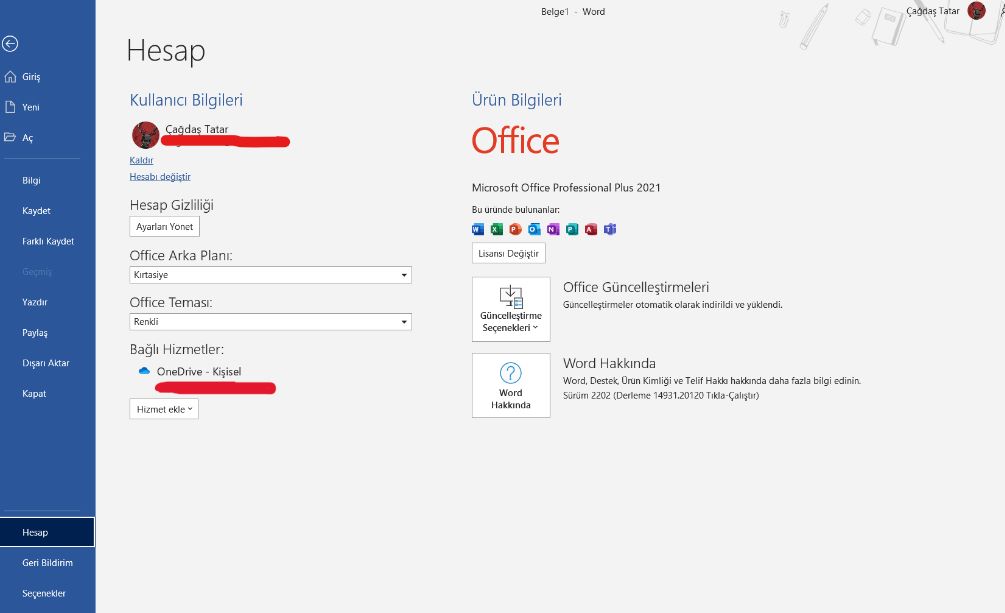
Task: Go to the Yazdır page
Action: point(35,302)
